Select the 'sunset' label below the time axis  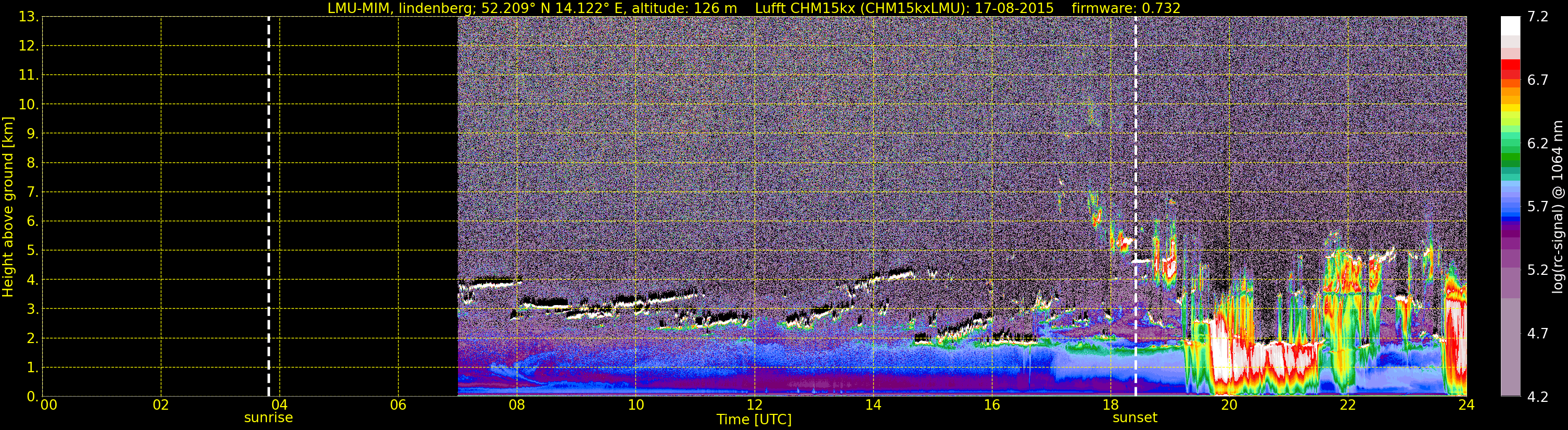pyautogui.click(x=1134, y=418)
